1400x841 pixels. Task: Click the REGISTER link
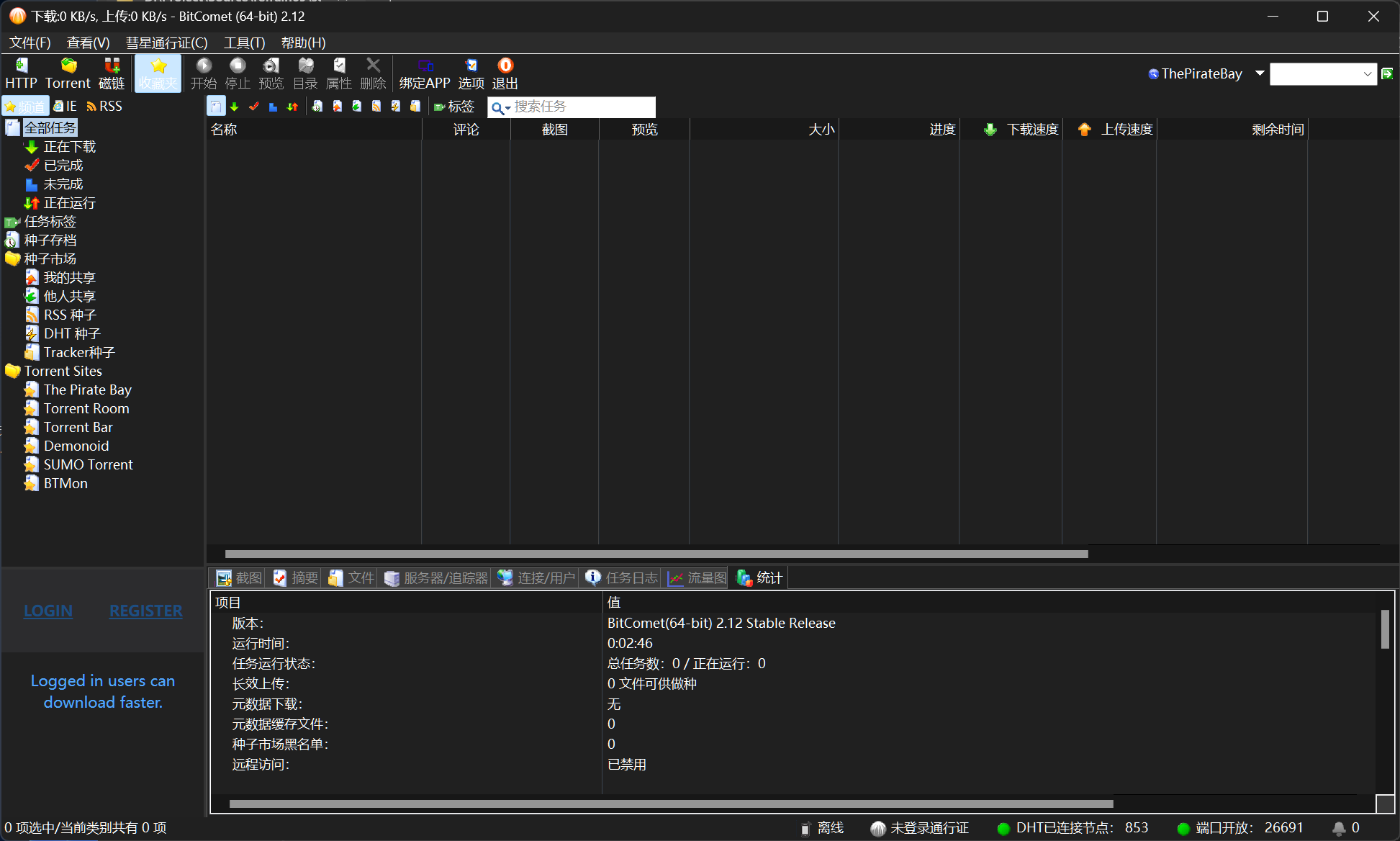145,611
